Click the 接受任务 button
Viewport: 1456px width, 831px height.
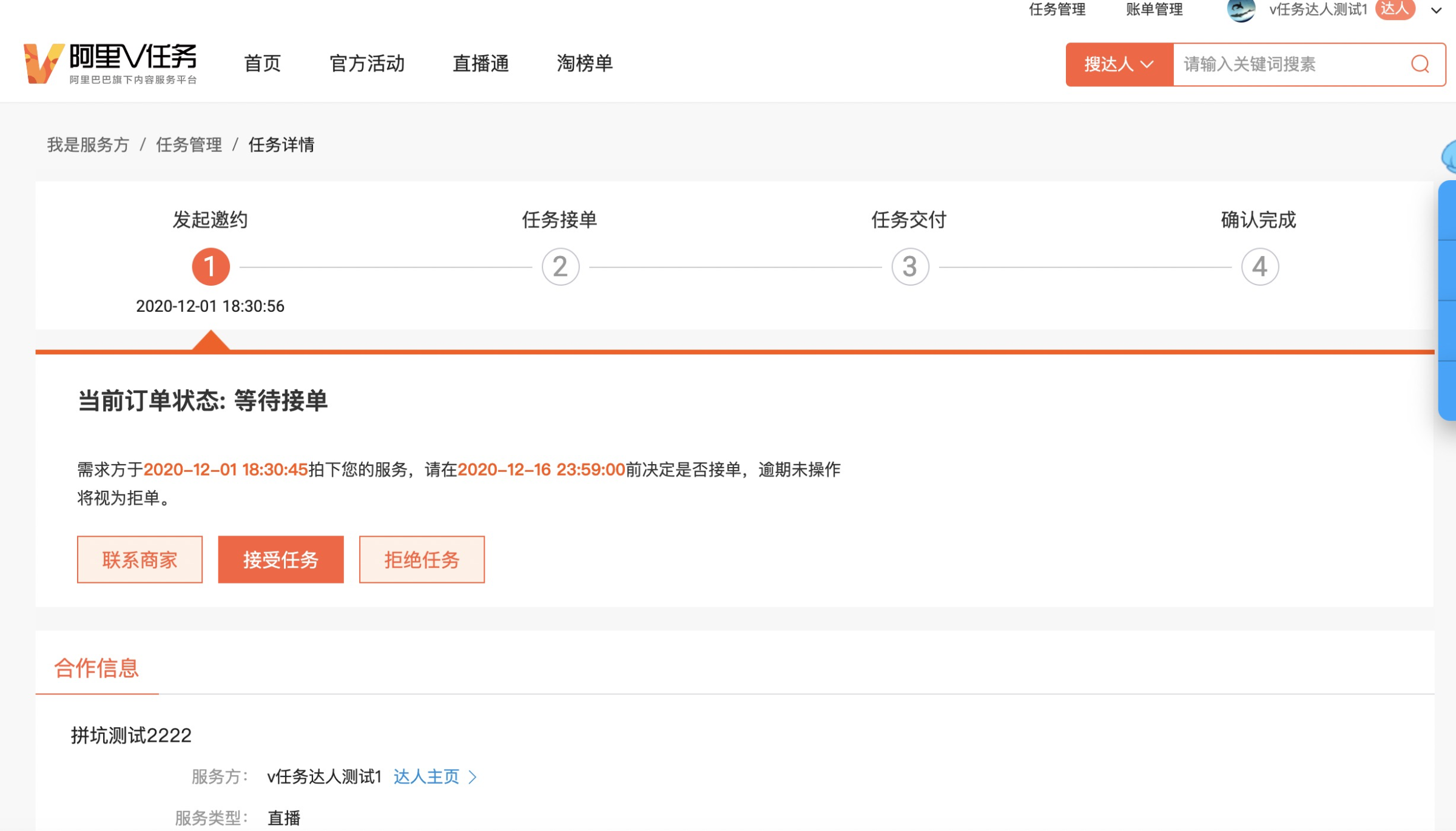tap(281, 559)
